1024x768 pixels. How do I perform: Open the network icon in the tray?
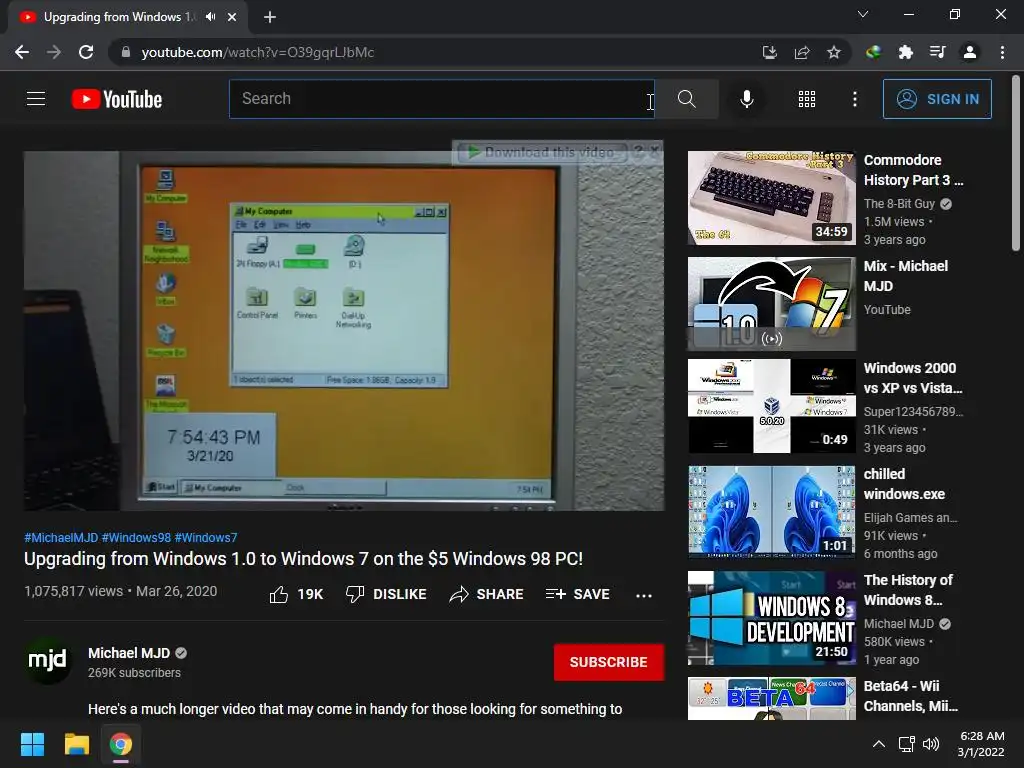[x=906, y=744]
